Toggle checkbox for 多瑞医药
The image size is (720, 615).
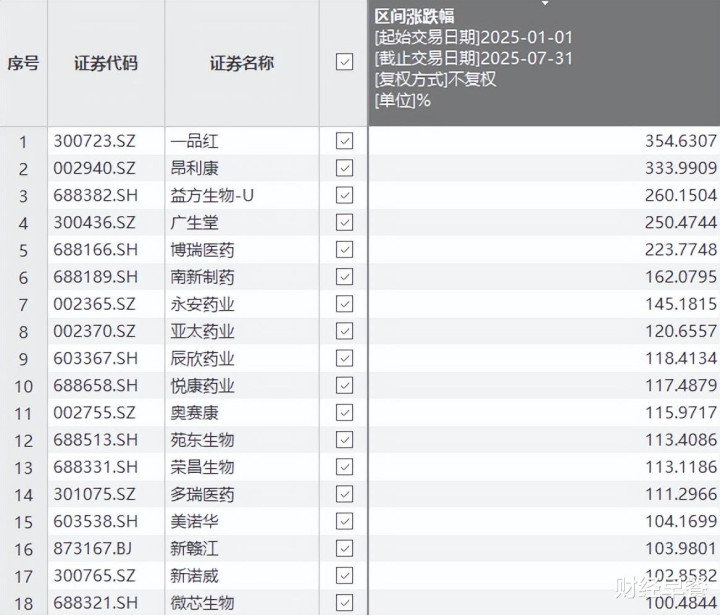[344, 494]
